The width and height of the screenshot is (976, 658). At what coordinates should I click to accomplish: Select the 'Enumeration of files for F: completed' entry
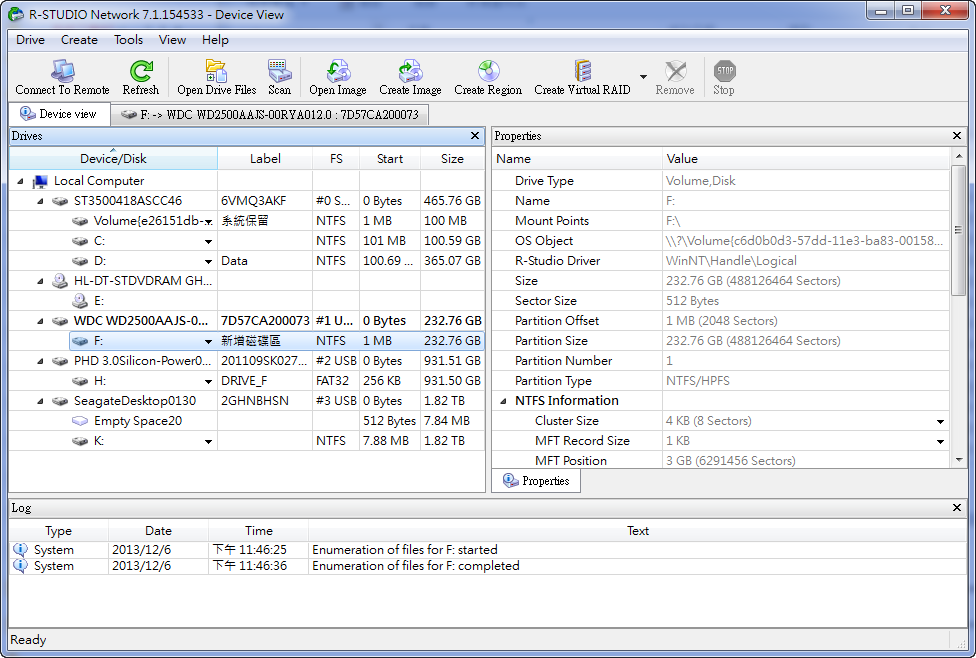pyautogui.click(x=488, y=566)
